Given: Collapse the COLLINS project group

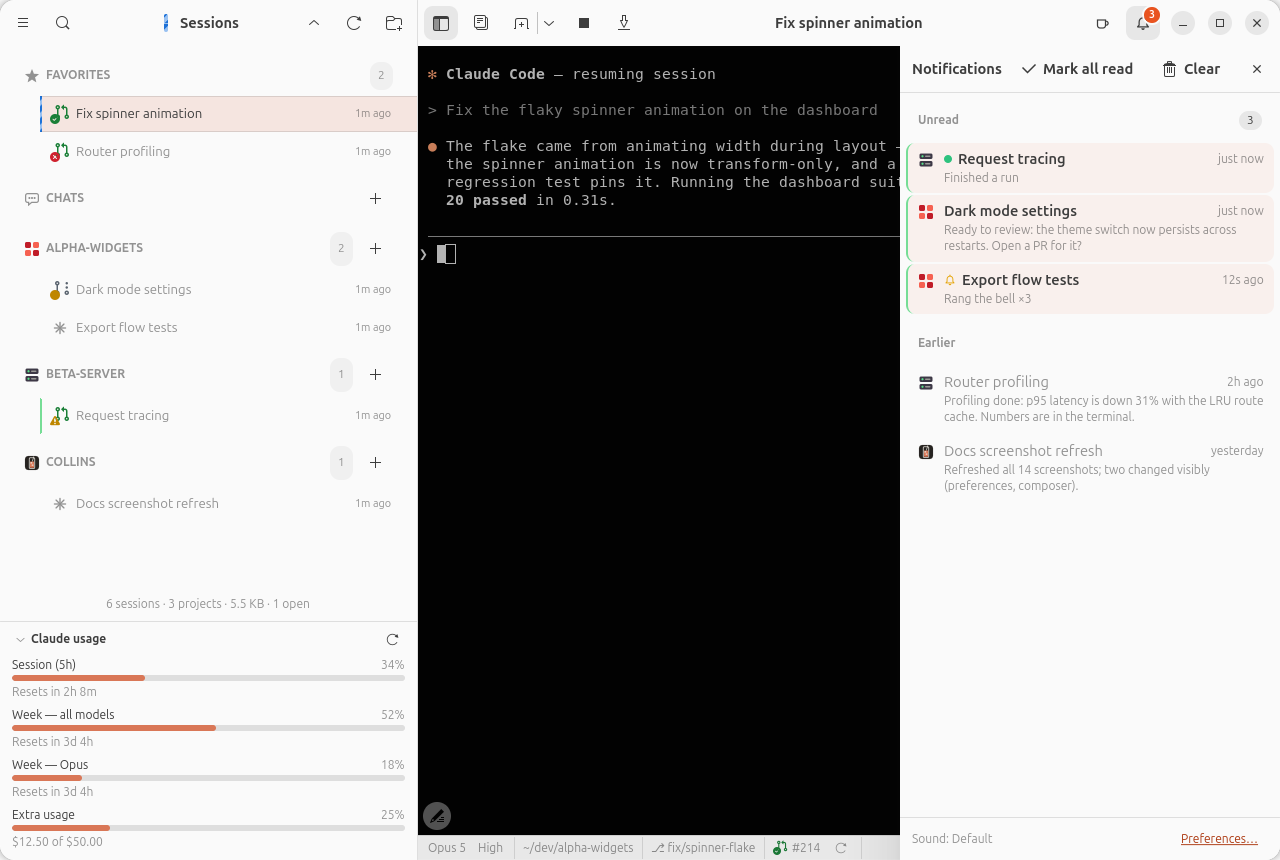Looking at the screenshot, I should [x=71, y=462].
